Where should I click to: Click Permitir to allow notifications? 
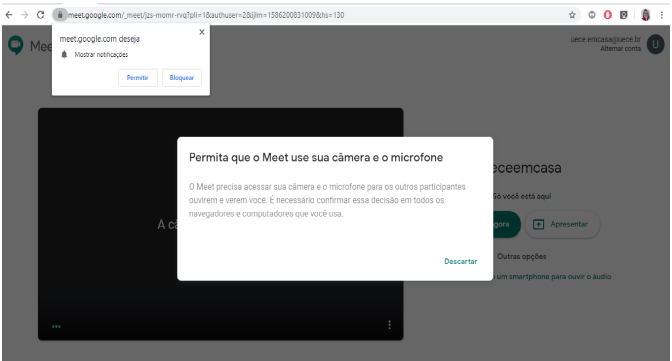pos(138,78)
